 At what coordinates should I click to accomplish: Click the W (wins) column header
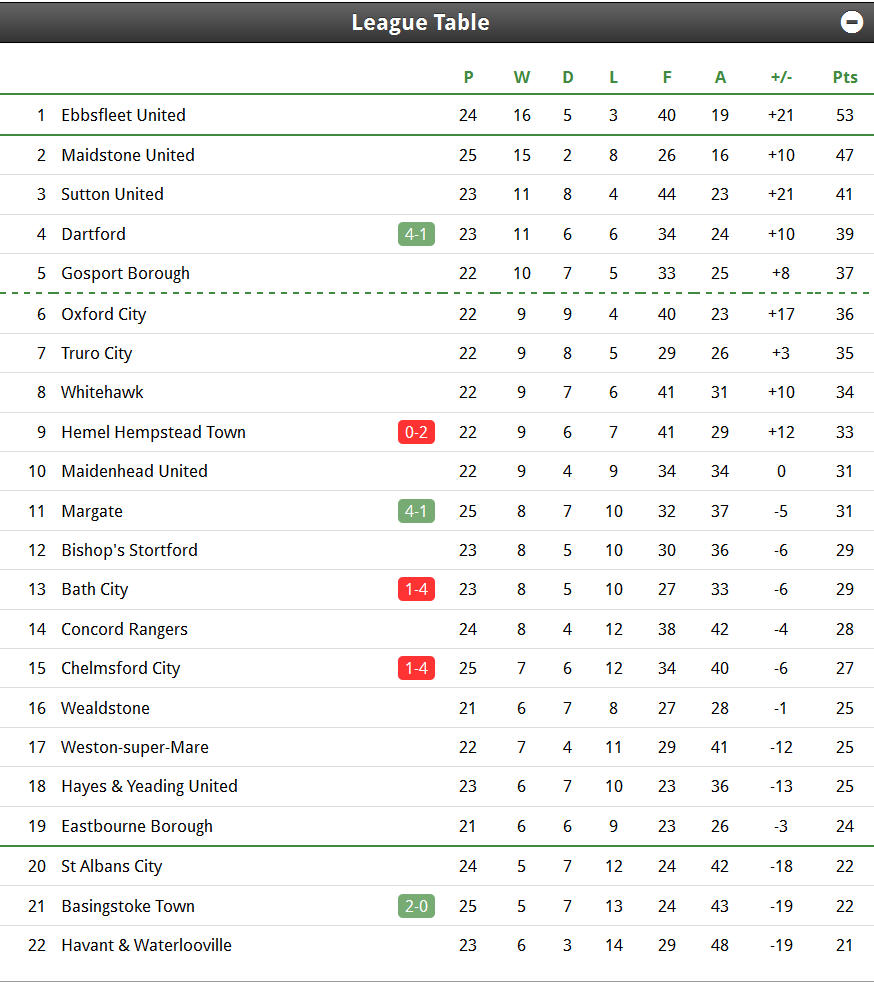coord(522,77)
